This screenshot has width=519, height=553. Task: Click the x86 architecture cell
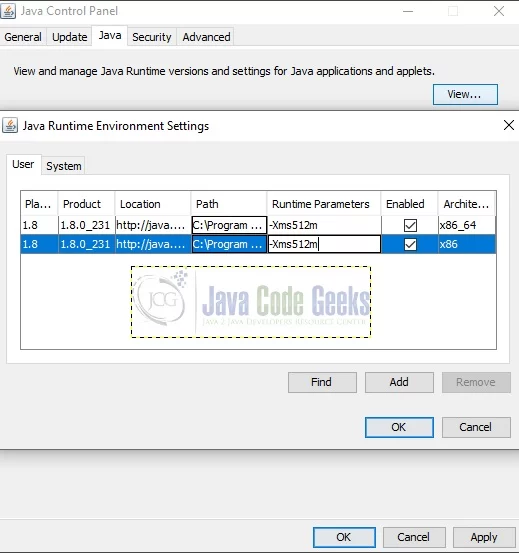[x=466, y=244]
